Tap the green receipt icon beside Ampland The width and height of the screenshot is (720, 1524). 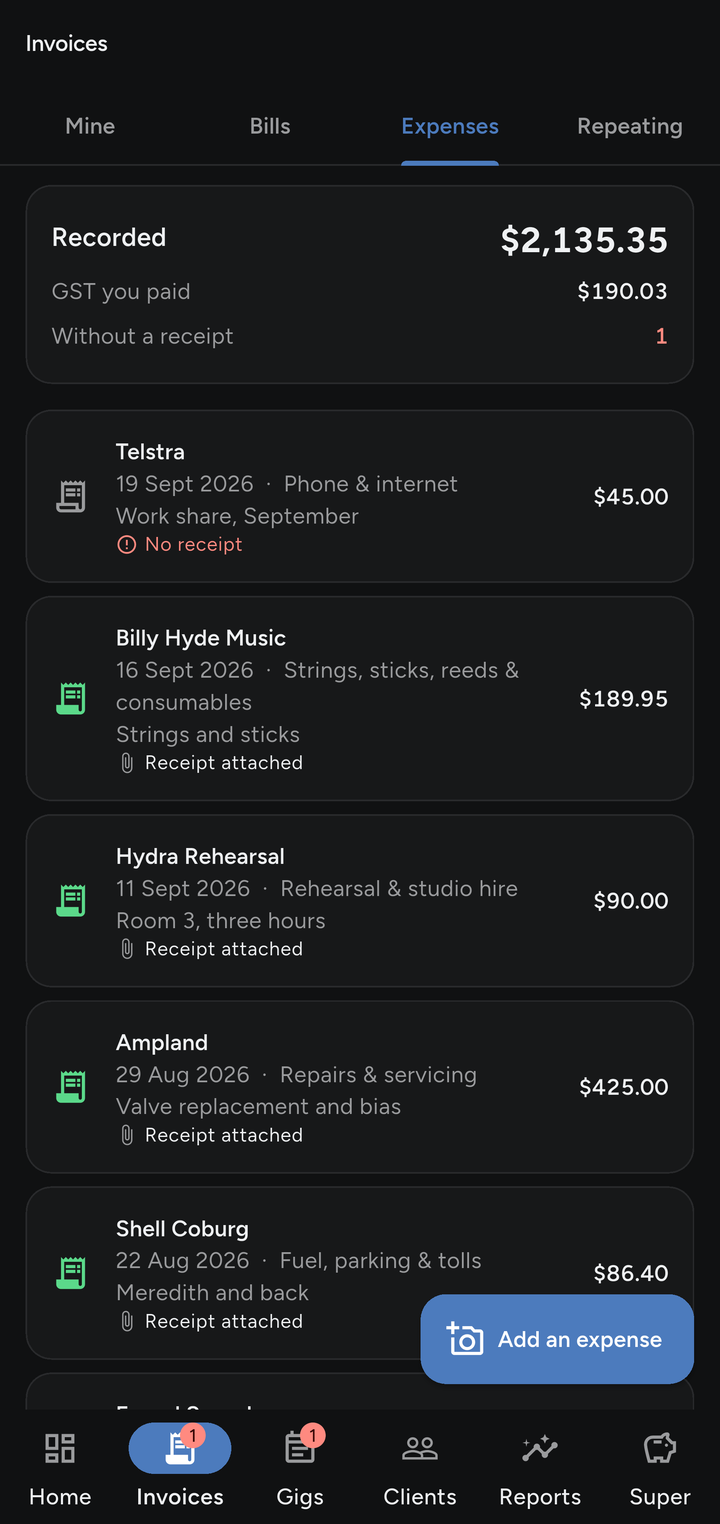pos(71,1087)
